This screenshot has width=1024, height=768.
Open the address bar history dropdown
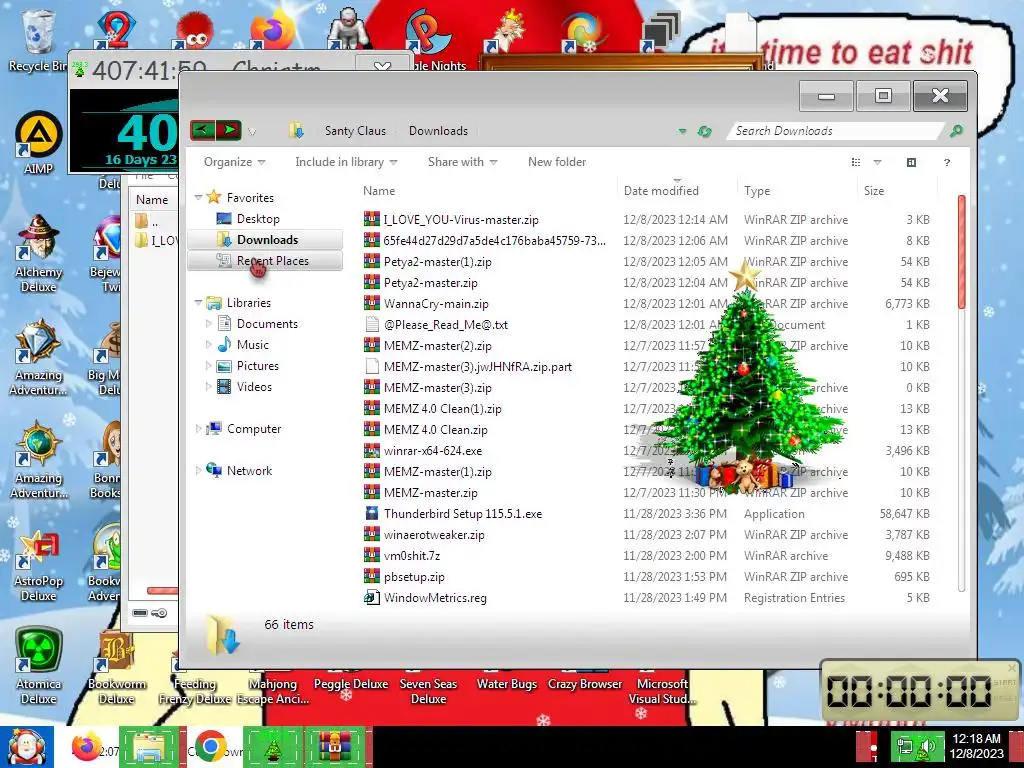682,131
